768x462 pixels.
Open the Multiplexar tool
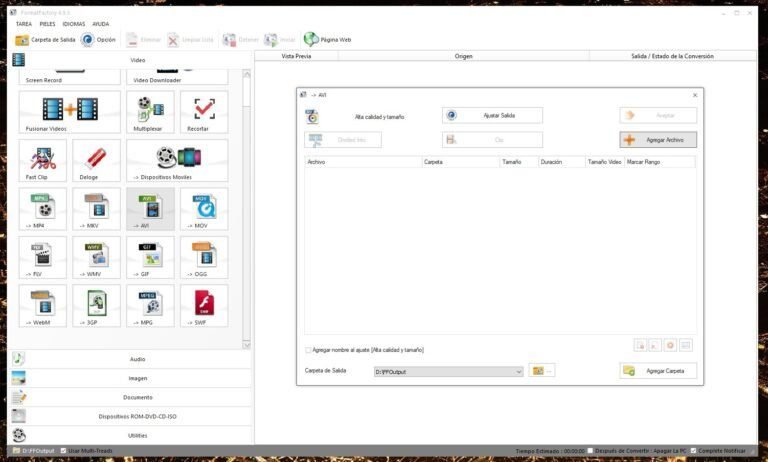pyautogui.click(x=150, y=112)
